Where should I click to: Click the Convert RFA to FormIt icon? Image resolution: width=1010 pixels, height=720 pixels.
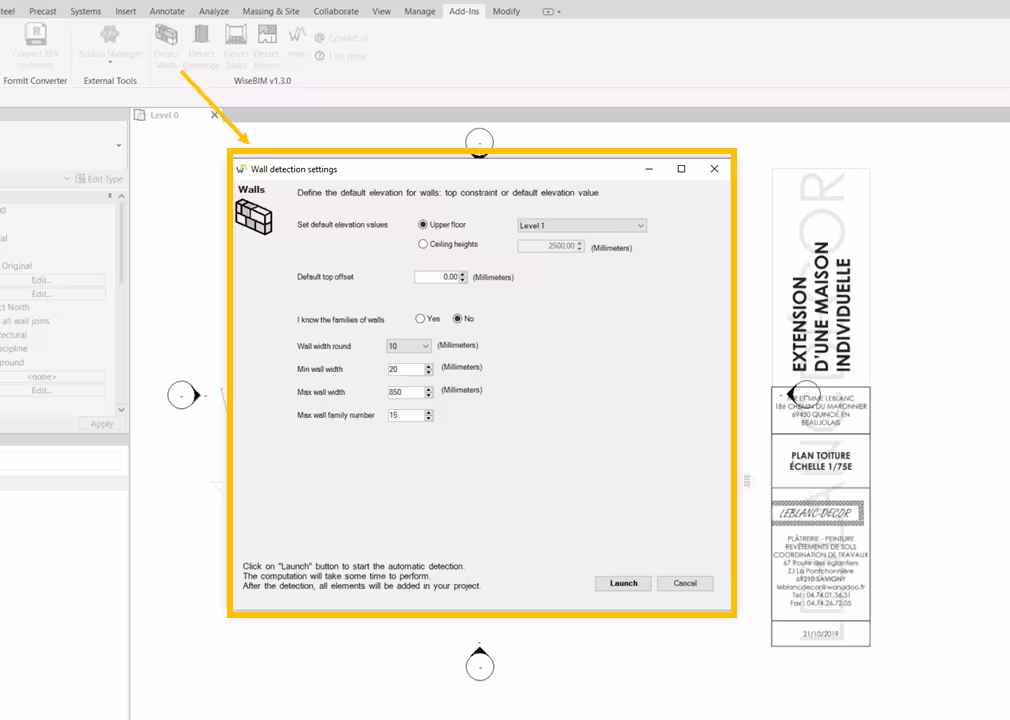[36, 38]
